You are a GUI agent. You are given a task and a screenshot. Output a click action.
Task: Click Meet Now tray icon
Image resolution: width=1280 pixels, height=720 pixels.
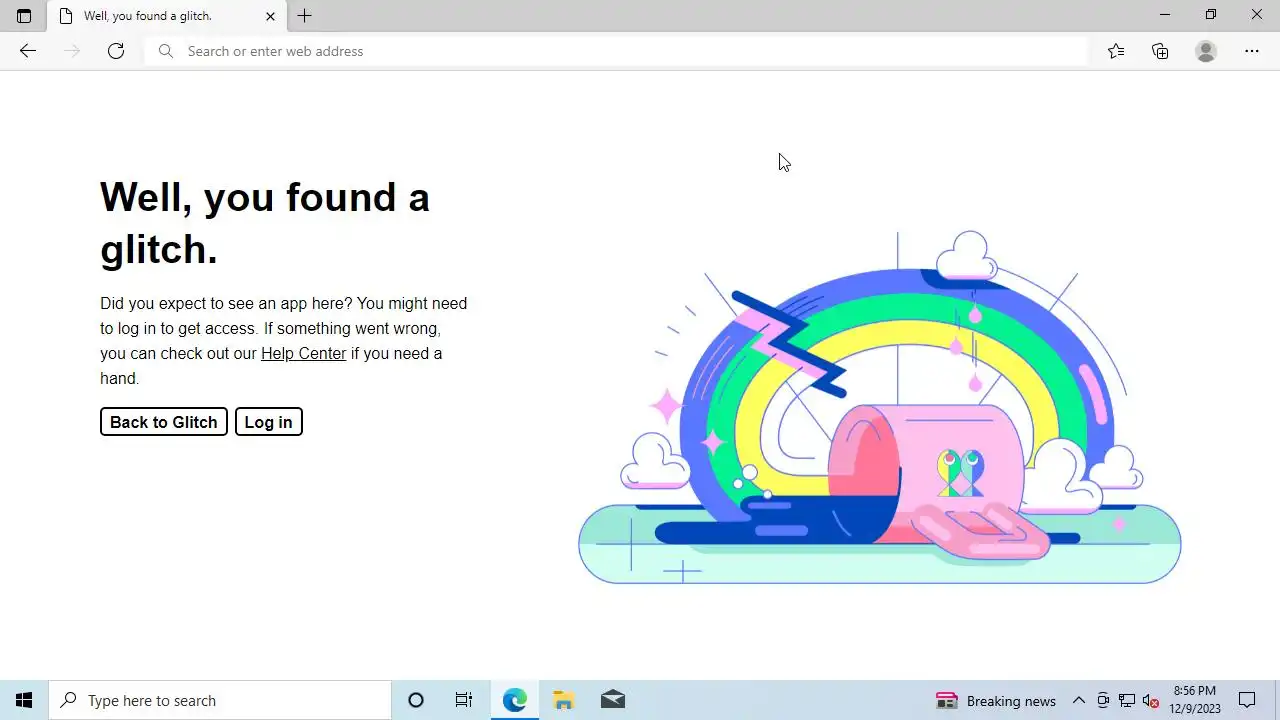[1103, 700]
